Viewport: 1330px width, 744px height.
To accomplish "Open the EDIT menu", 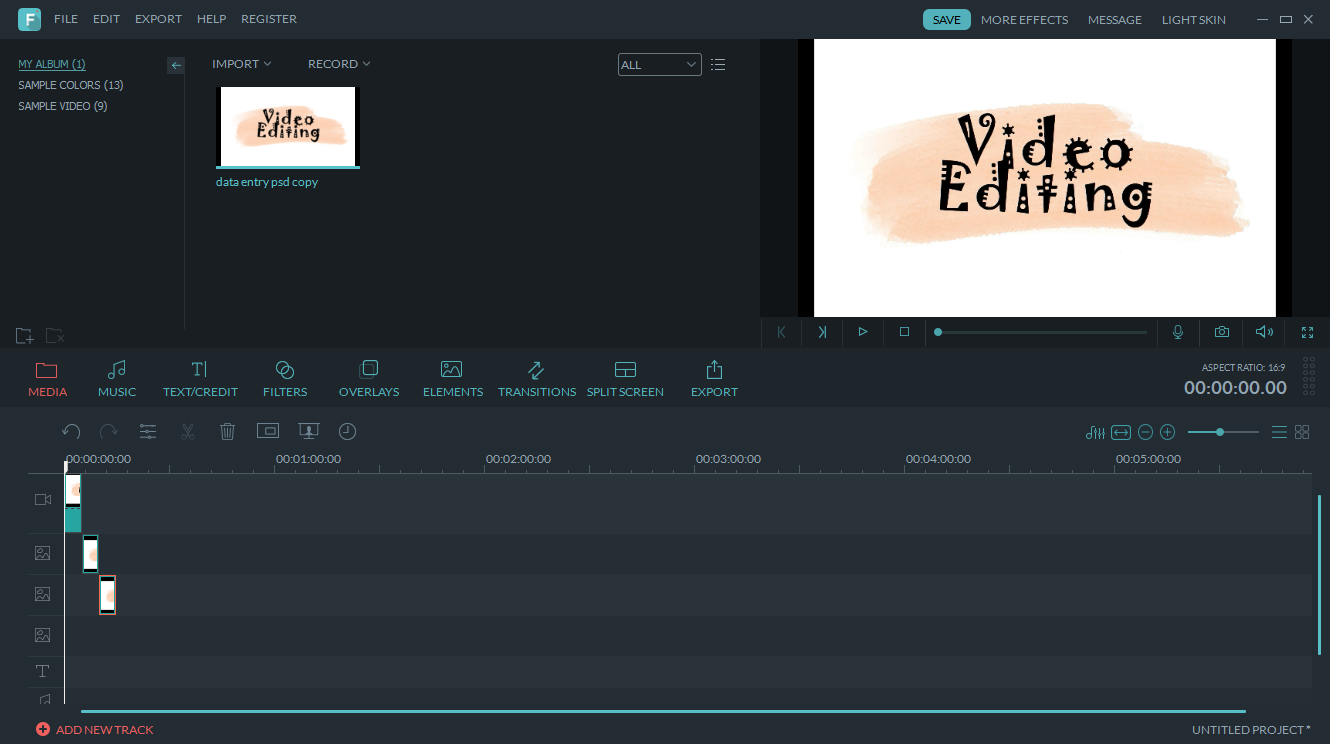I will [106, 19].
